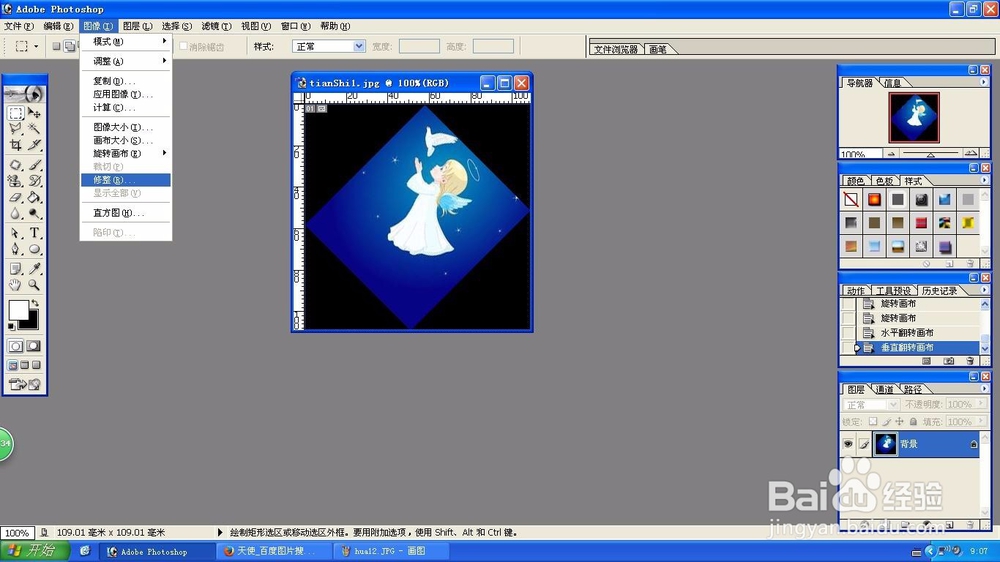Open the Styles panel flyout menu arrow

[x=983, y=180]
